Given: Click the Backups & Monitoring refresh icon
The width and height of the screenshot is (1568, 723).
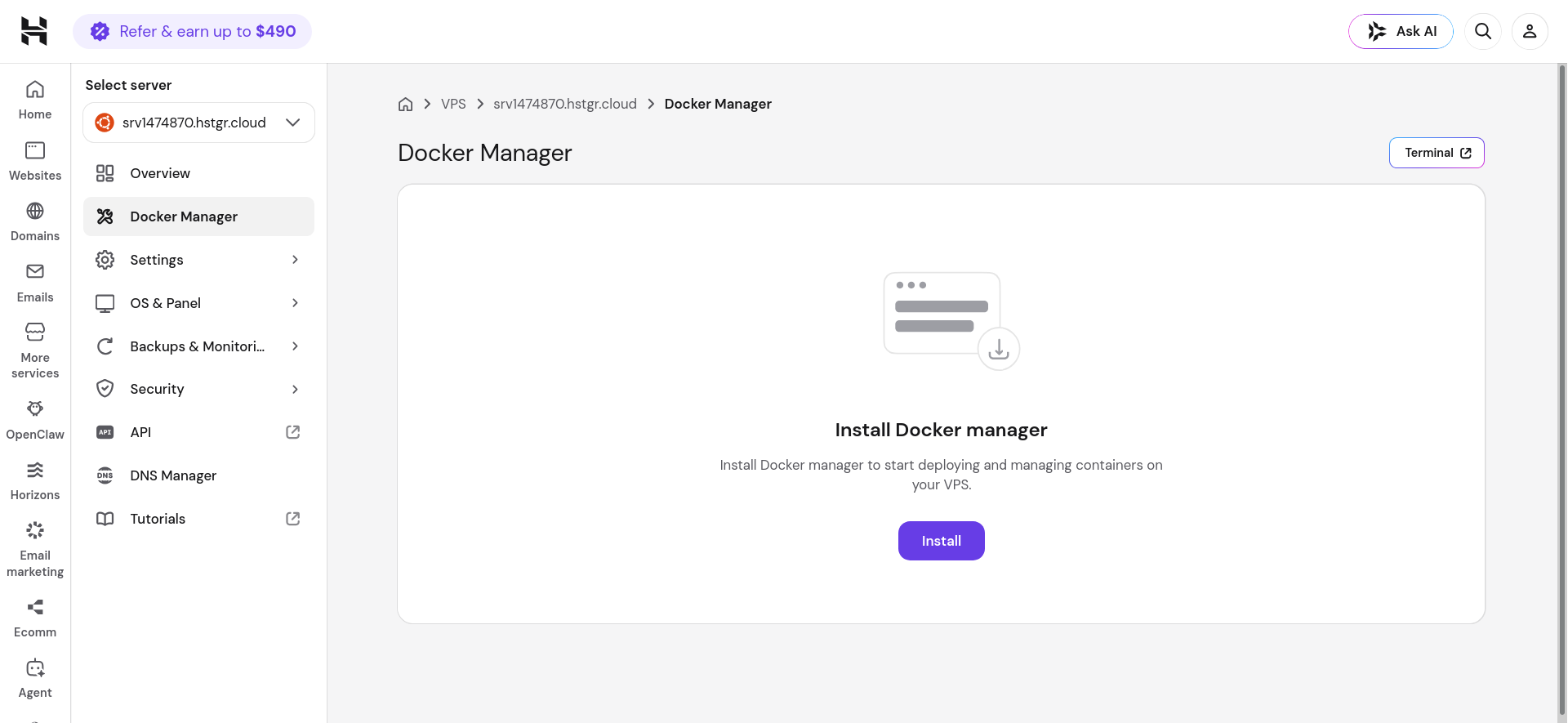Looking at the screenshot, I should (x=105, y=346).
